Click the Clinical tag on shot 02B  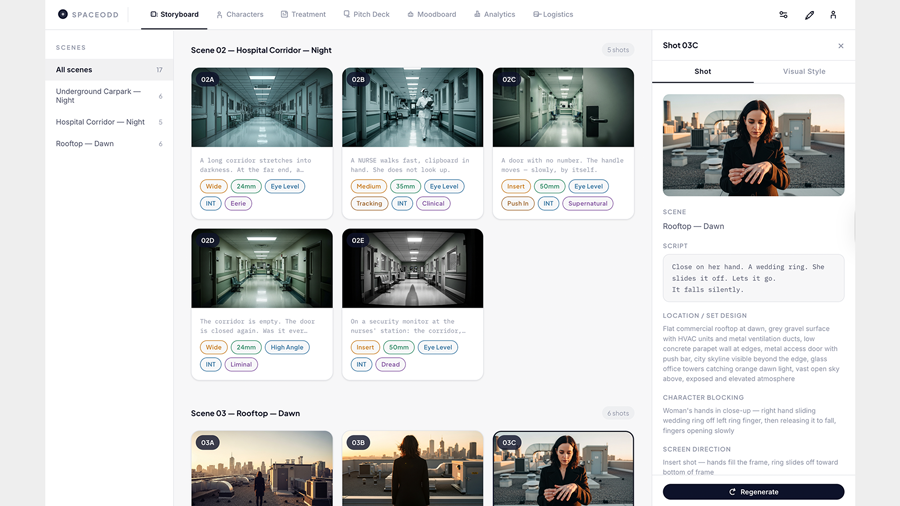pyautogui.click(x=433, y=204)
